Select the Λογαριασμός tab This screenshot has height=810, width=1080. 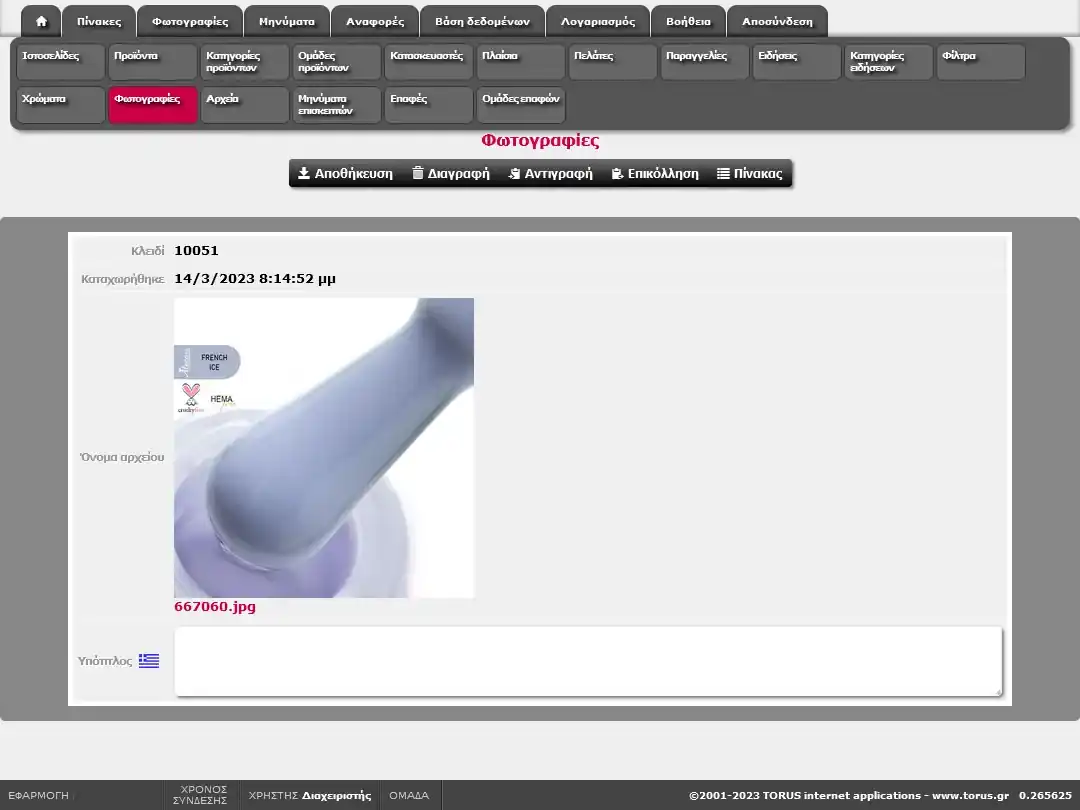pyautogui.click(x=598, y=21)
